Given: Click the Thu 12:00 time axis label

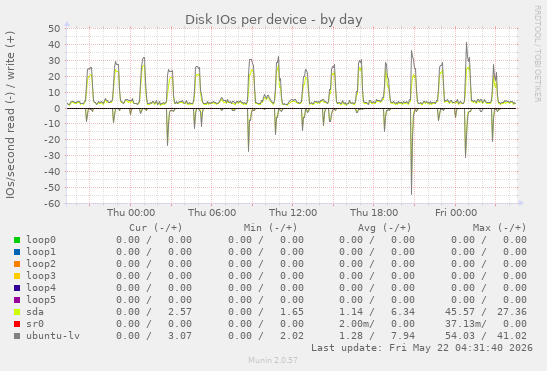Looking at the screenshot, I should [x=293, y=213].
